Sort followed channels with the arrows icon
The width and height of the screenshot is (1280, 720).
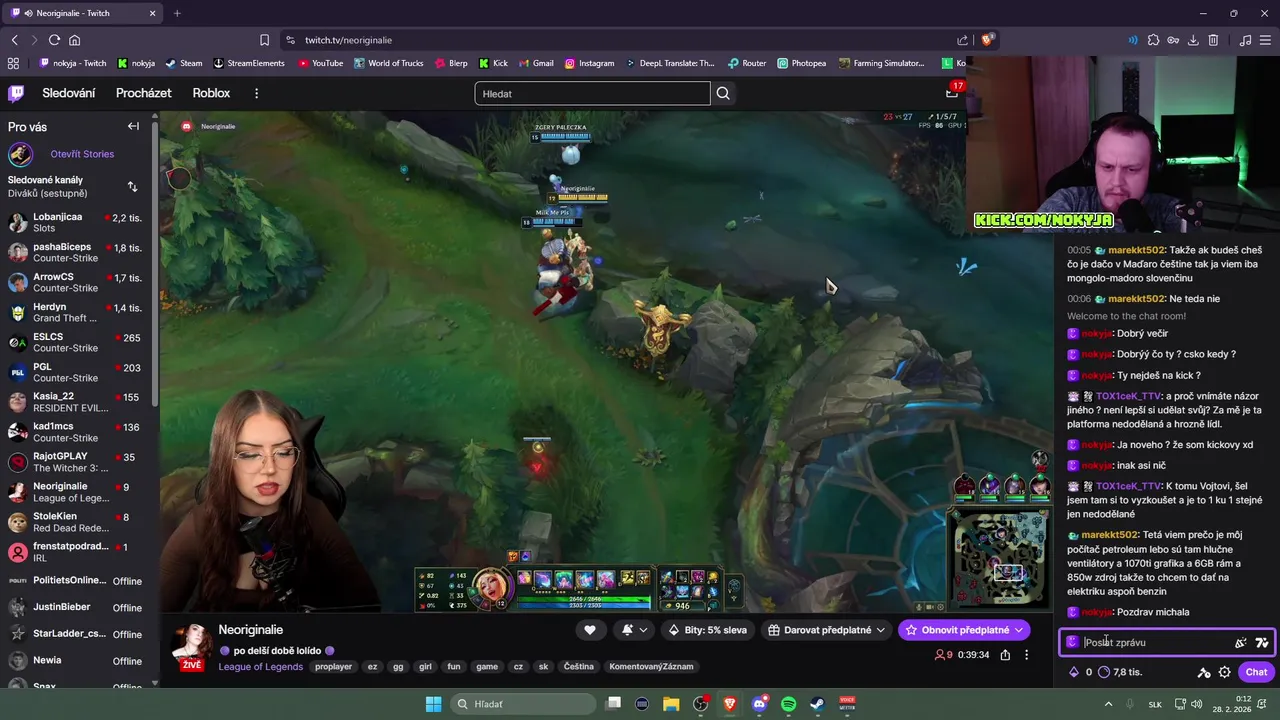click(x=133, y=187)
